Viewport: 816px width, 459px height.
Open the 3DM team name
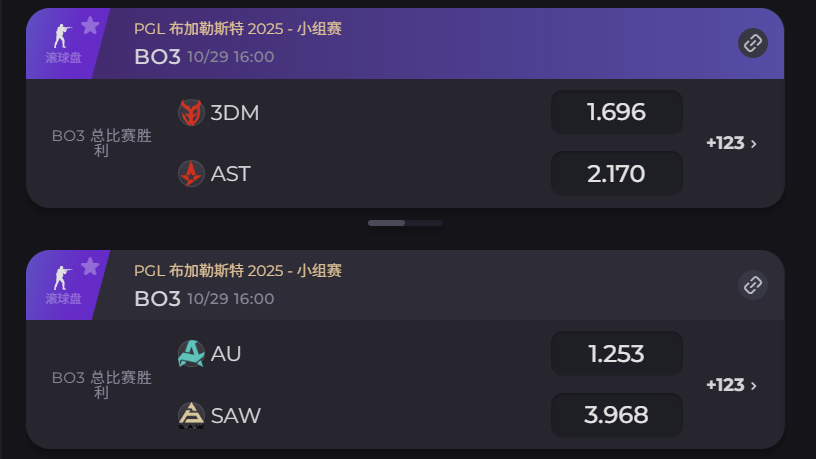(235, 113)
